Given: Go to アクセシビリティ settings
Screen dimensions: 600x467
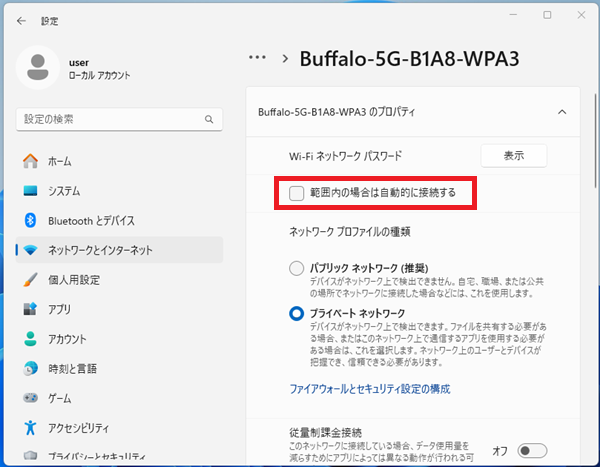Looking at the screenshot, I should click(x=119, y=428).
